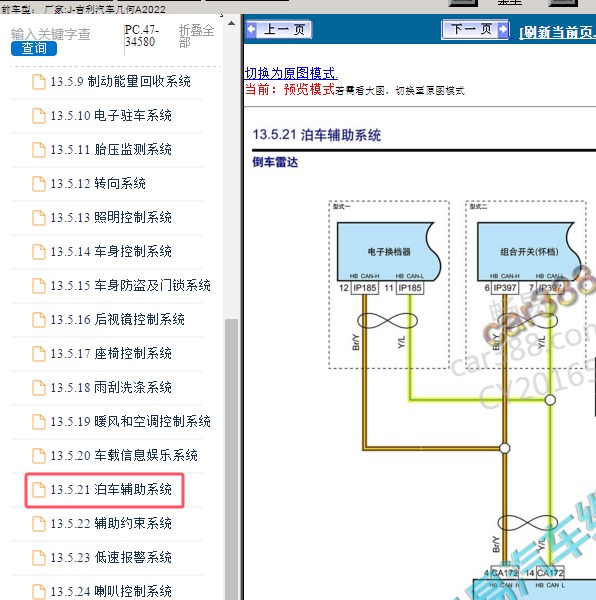Click document icon beside 13.5.20

click(x=39, y=456)
